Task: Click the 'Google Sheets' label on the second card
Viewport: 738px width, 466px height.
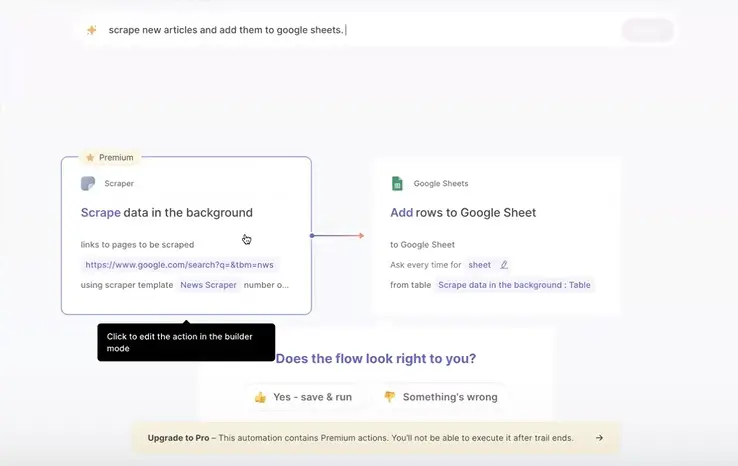Action: tap(441, 184)
